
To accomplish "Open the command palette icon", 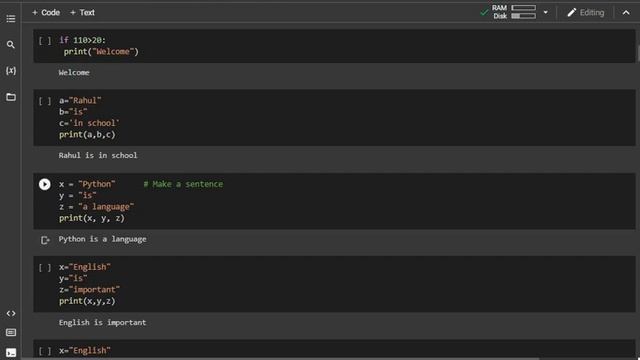I will point(11,333).
